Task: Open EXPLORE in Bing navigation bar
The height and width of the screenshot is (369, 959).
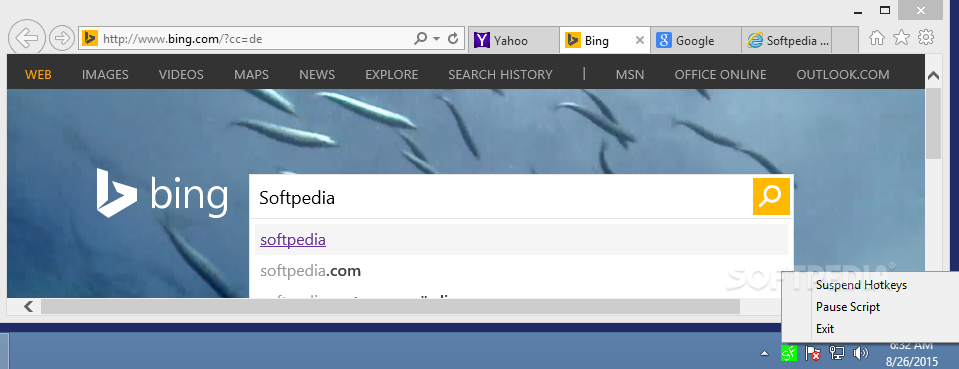Action: click(391, 75)
